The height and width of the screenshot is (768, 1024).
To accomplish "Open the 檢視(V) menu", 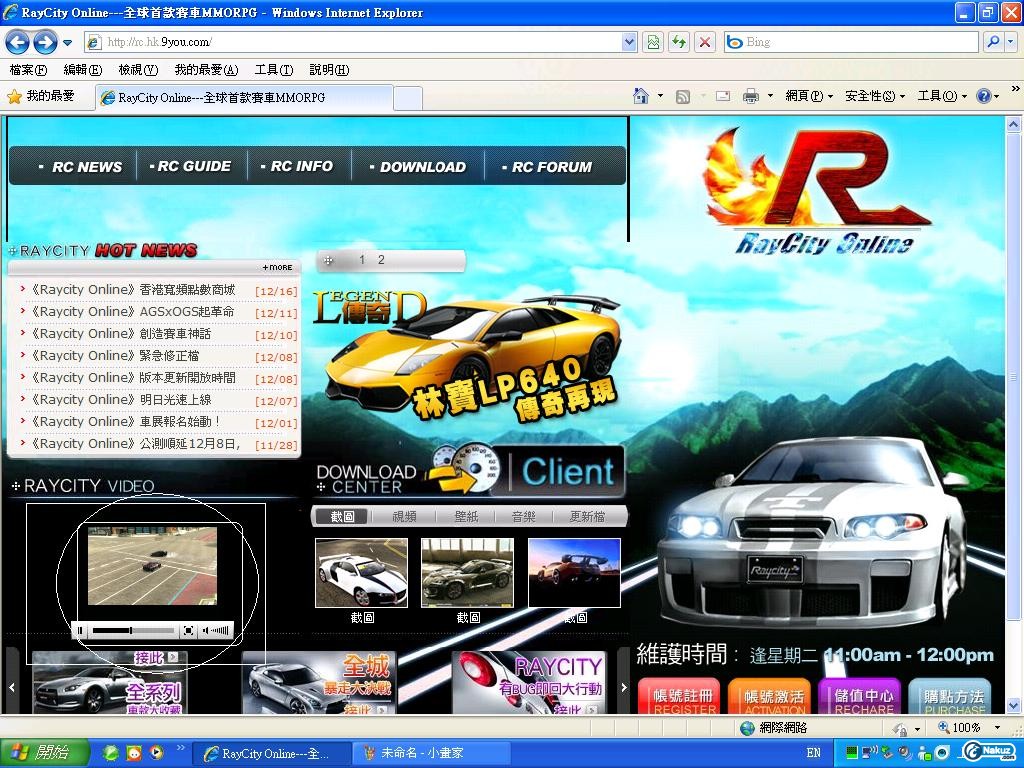I will [138, 70].
